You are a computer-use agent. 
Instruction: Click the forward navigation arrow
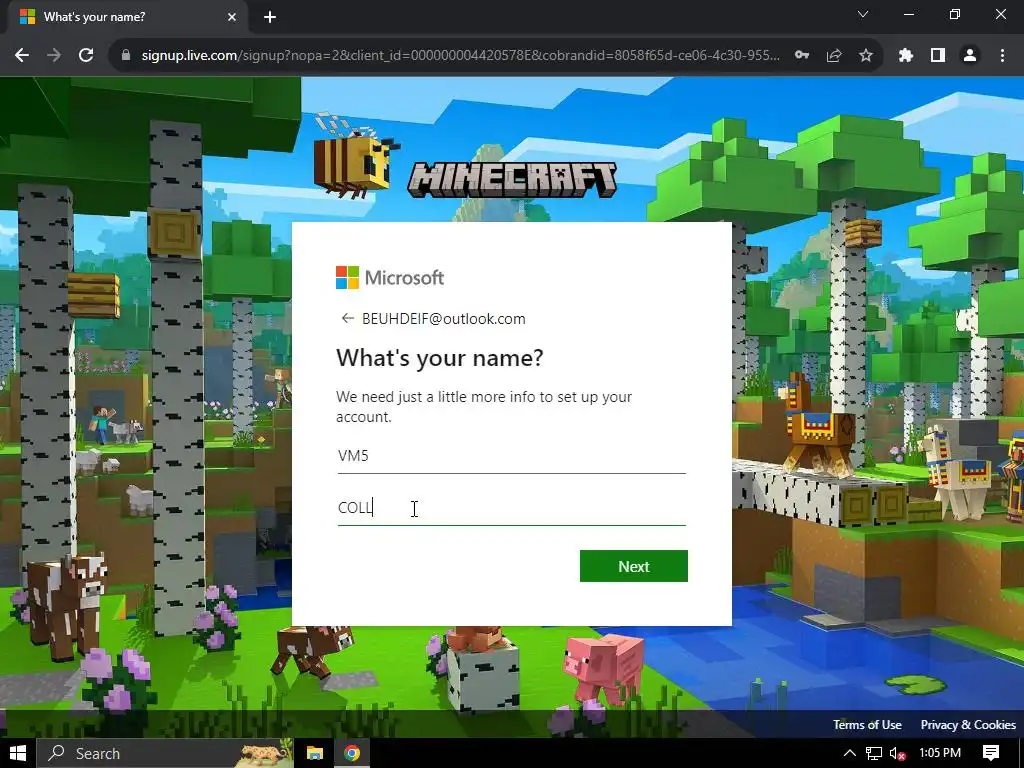[x=54, y=56]
